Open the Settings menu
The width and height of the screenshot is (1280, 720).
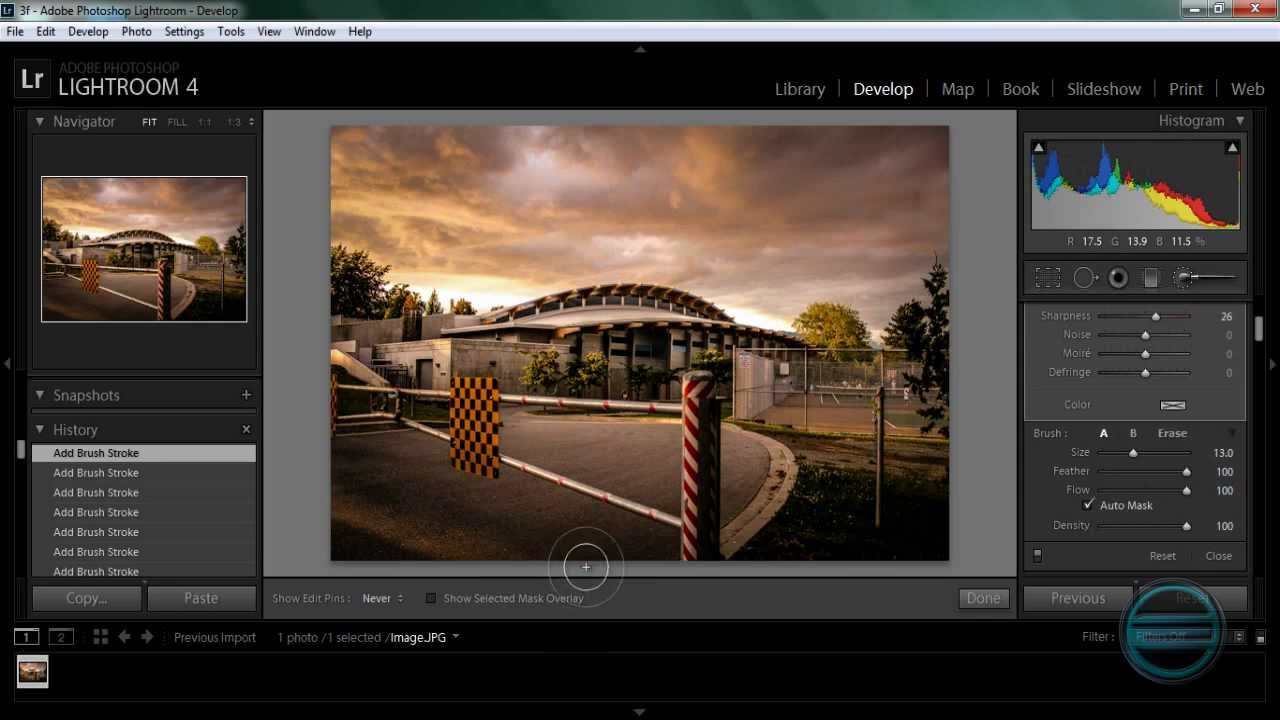(x=184, y=31)
